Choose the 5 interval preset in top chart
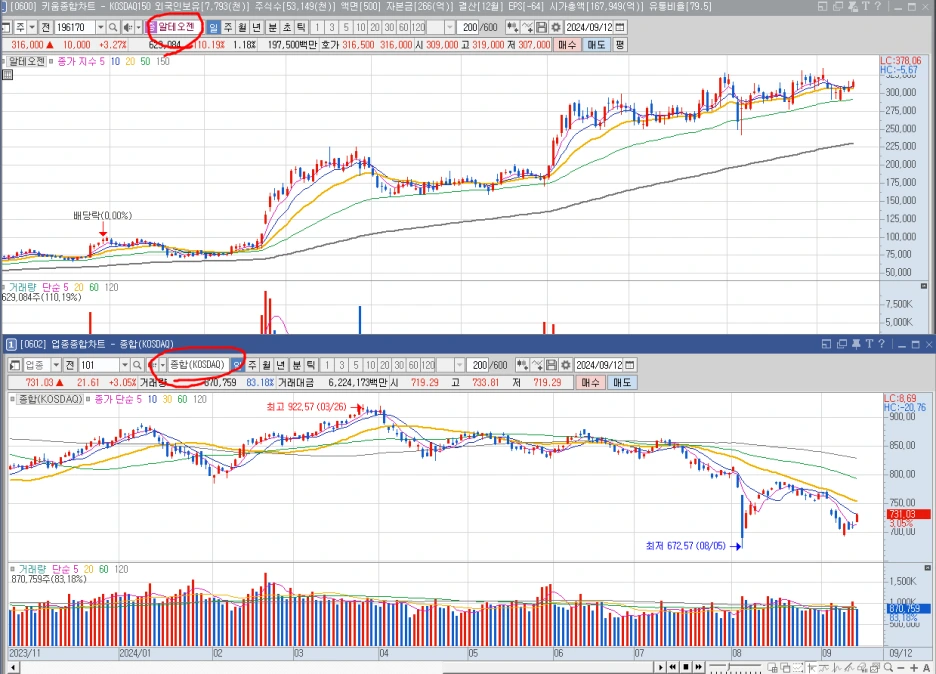 [x=346, y=27]
